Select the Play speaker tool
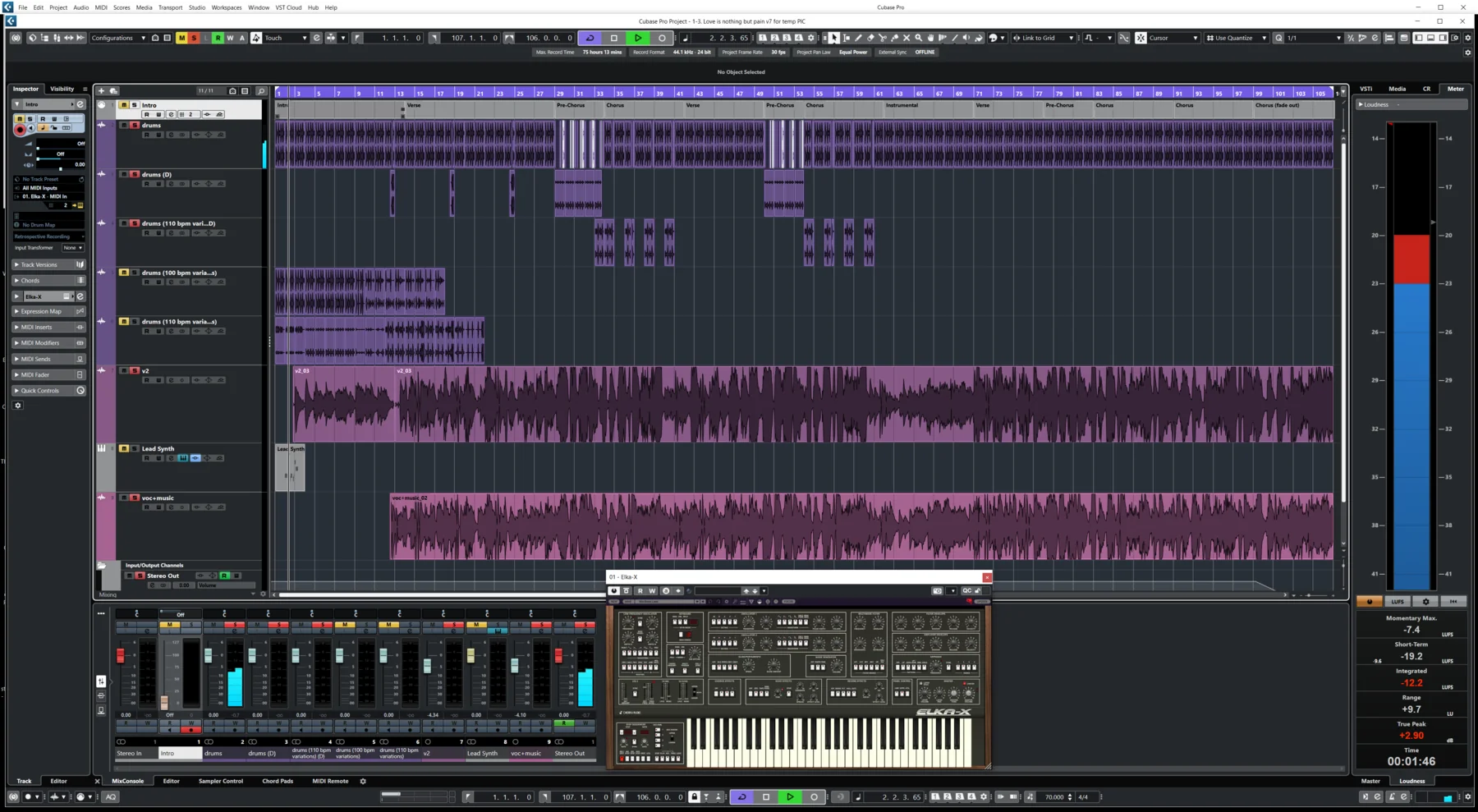The height and width of the screenshot is (812, 1478). pyautogui.click(x=966, y=38)
